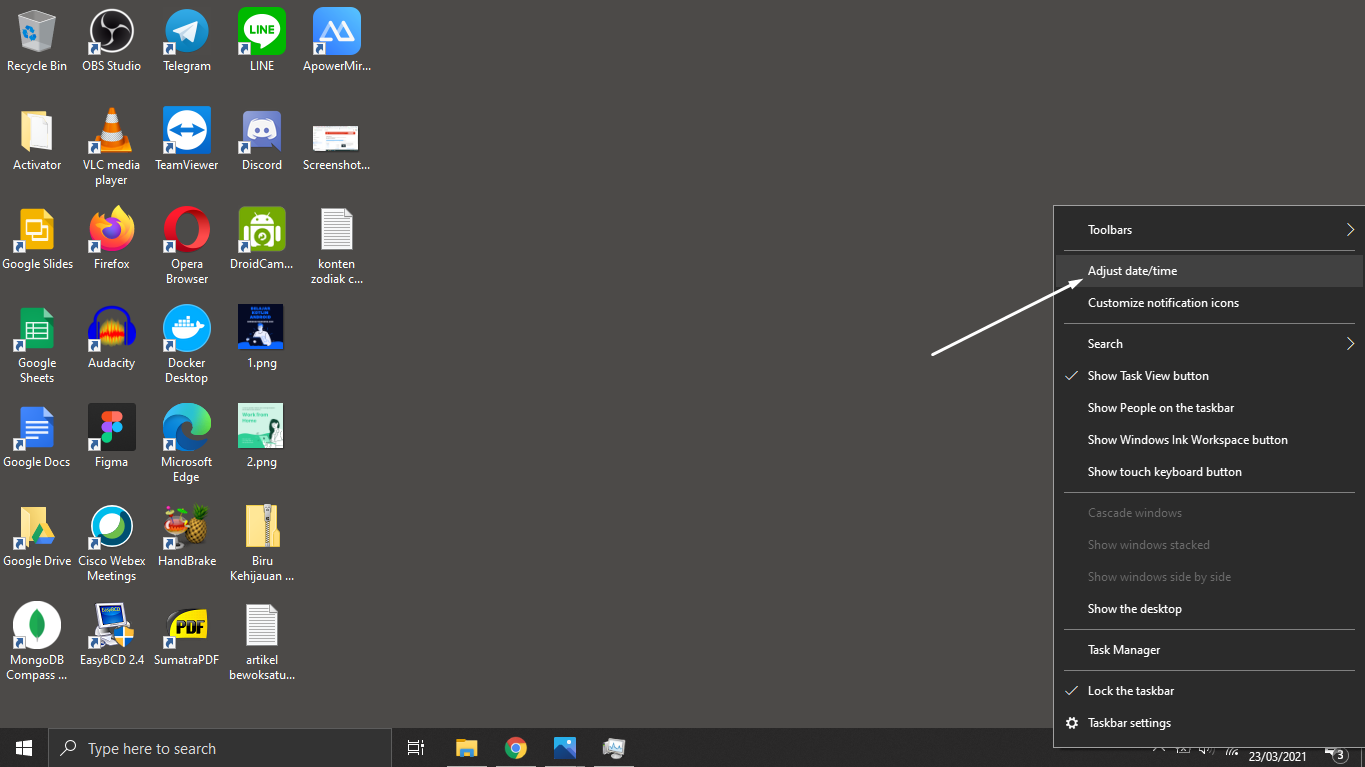
Task: Select the Google Sheets shortcut
Action: coord(37,329)
